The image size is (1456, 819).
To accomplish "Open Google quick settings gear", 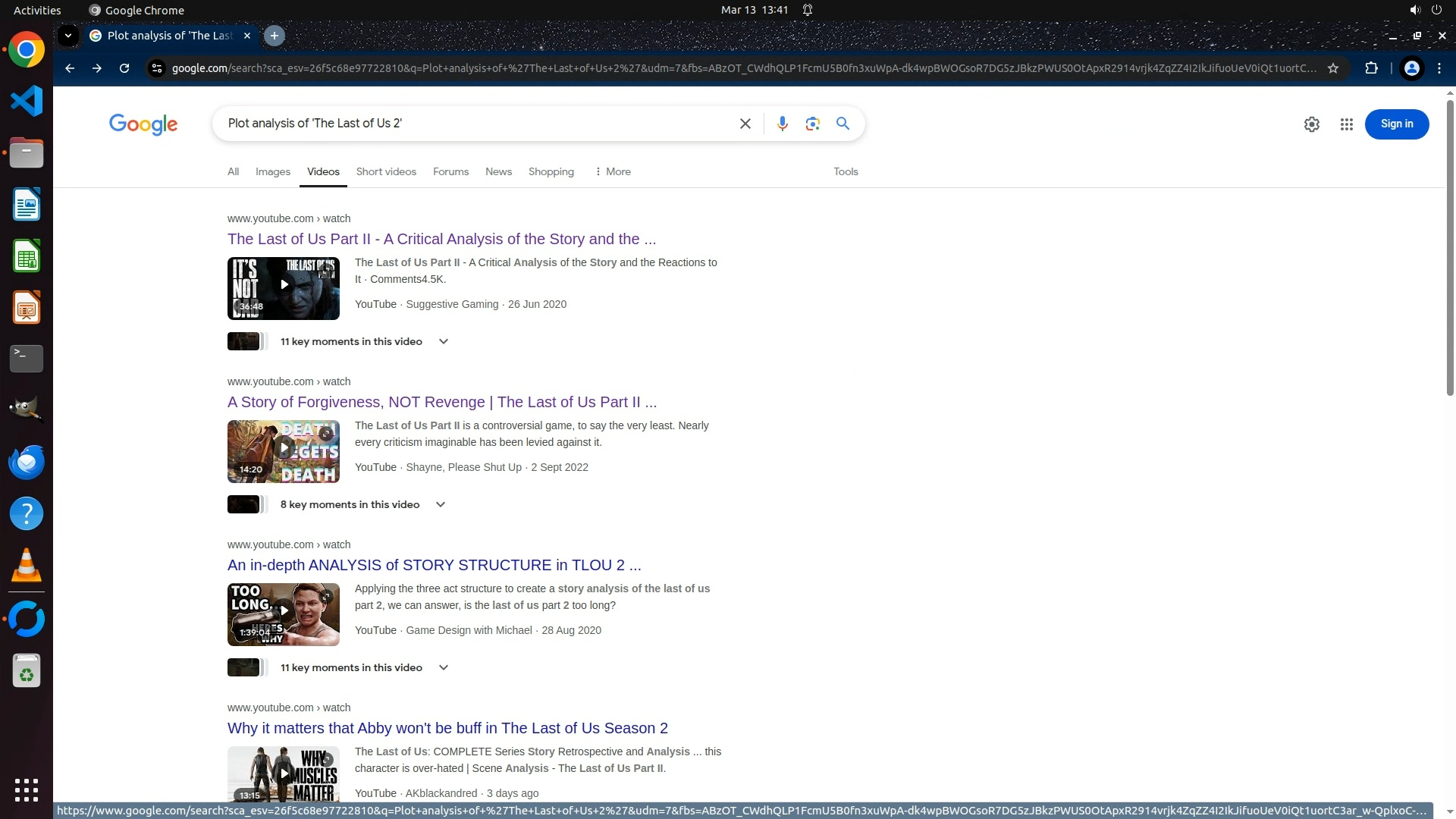I will tap(1311, 124).
